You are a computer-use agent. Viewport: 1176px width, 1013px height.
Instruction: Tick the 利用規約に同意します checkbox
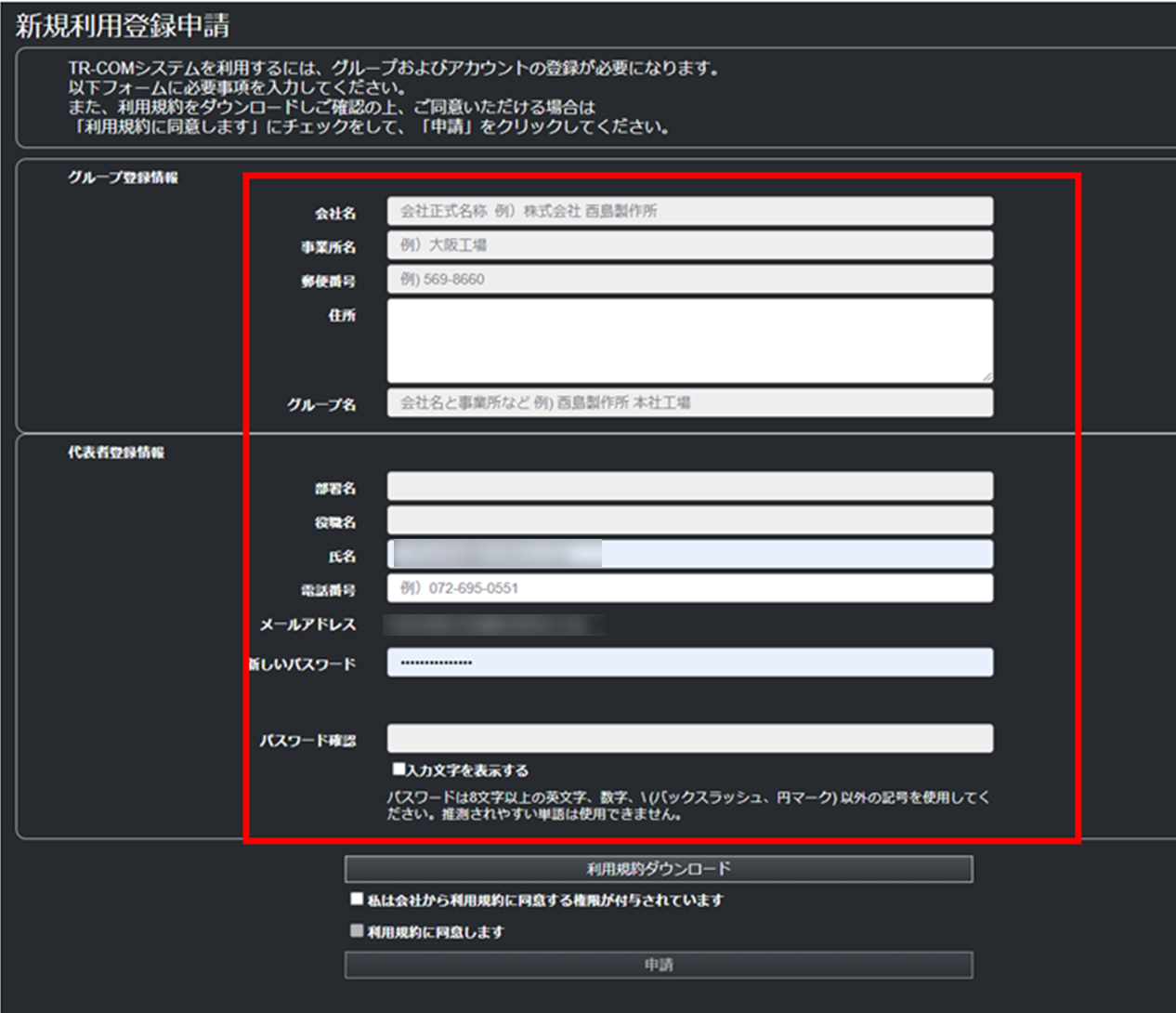[x=357, y=930]
